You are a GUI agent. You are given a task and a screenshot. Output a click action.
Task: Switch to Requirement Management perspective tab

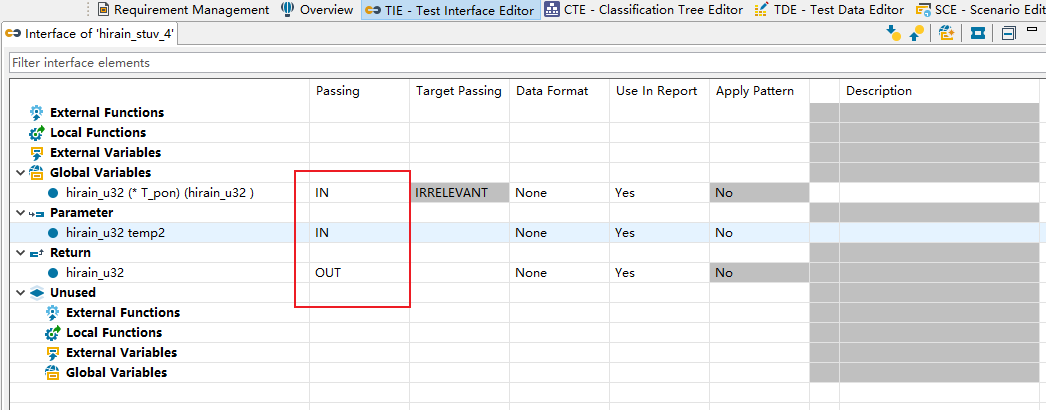pyautogui.click(x=183, y=9)
